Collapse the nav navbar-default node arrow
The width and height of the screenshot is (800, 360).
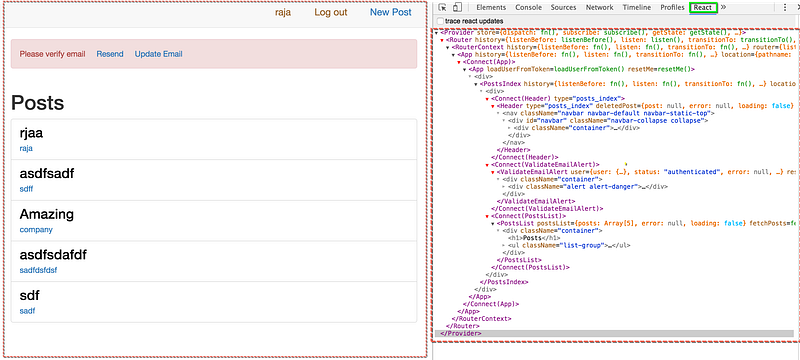pyautogui.click(x=498, y=114)
